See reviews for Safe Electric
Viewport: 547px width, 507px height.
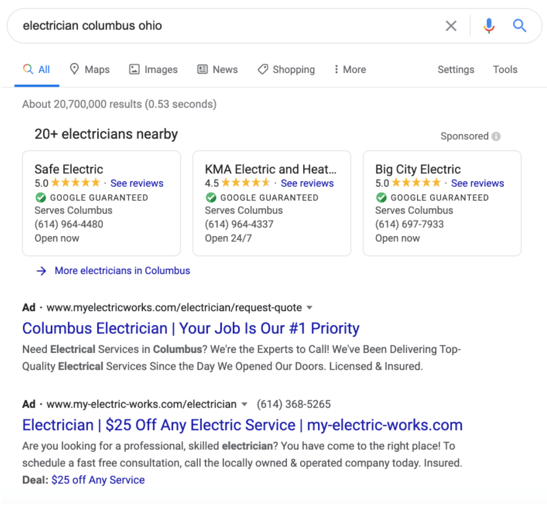137,183
